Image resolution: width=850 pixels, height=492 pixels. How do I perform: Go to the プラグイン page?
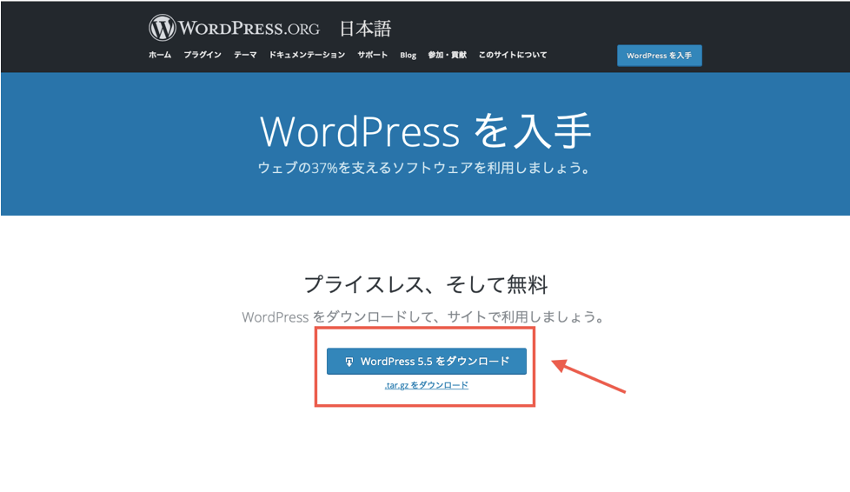pos(202,55)
